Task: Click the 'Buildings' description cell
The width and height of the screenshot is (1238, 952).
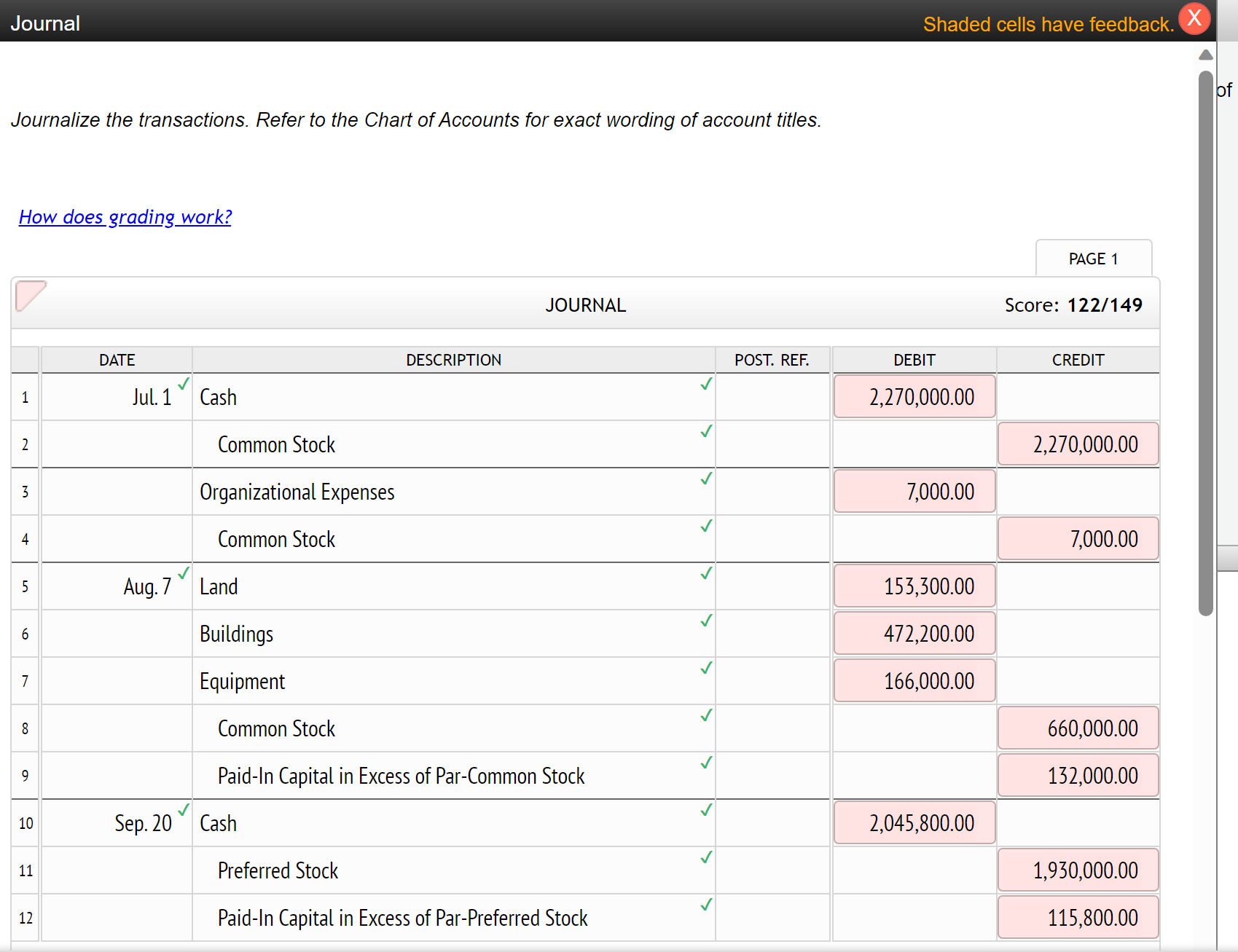Action: point(453,634)
